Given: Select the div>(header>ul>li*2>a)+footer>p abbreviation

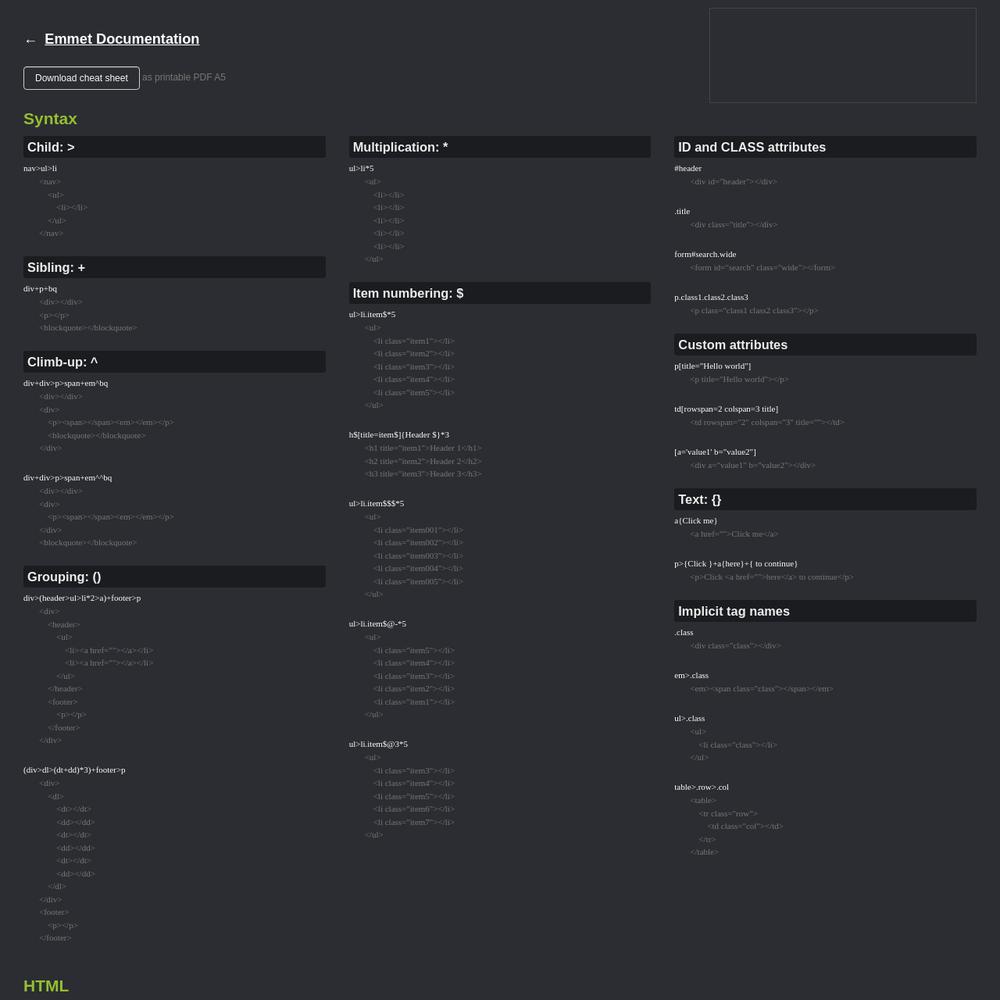Looking at the screenshot, I should [x=82, y=598].
